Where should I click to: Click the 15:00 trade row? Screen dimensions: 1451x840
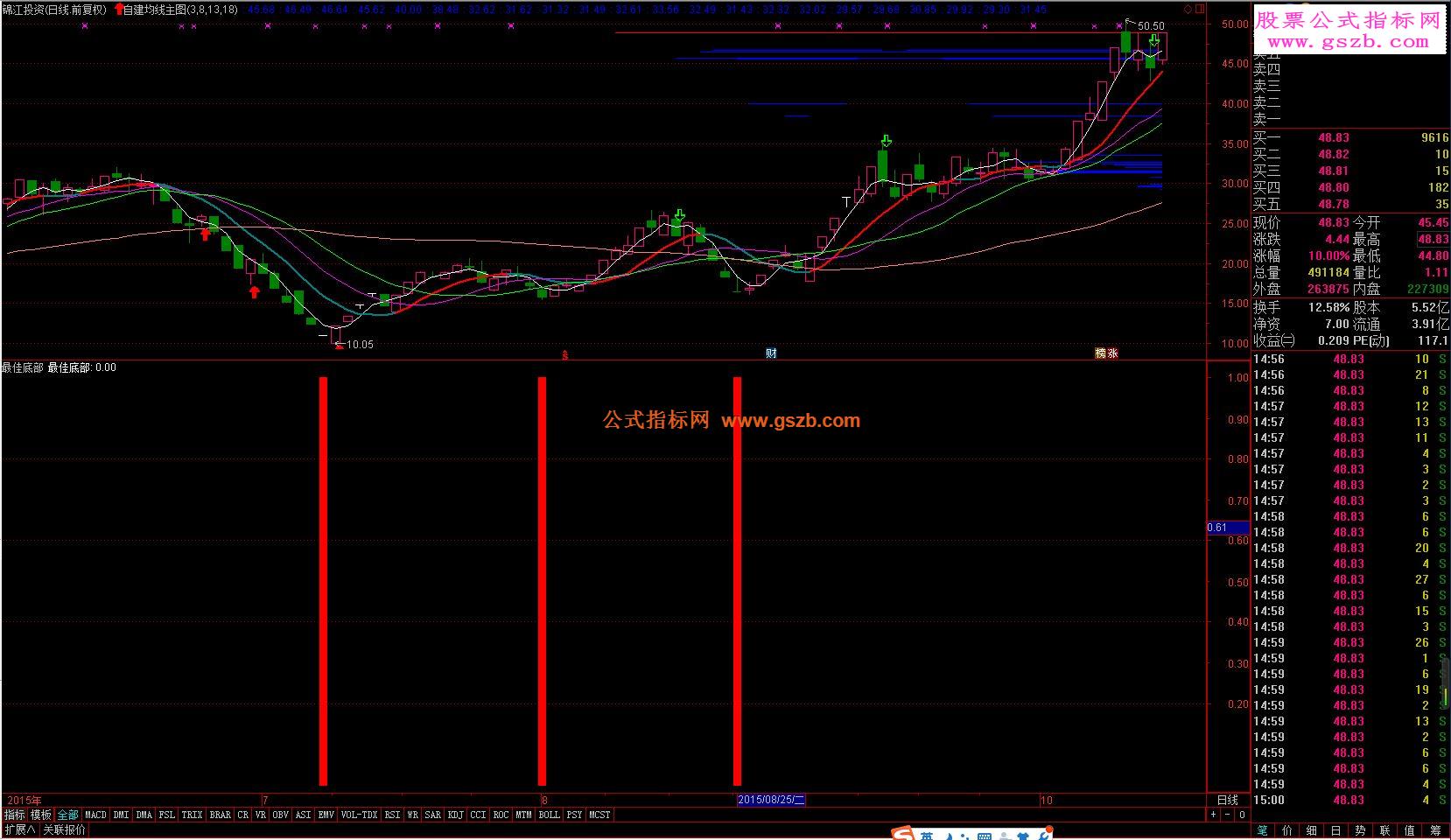(1351, 800)
